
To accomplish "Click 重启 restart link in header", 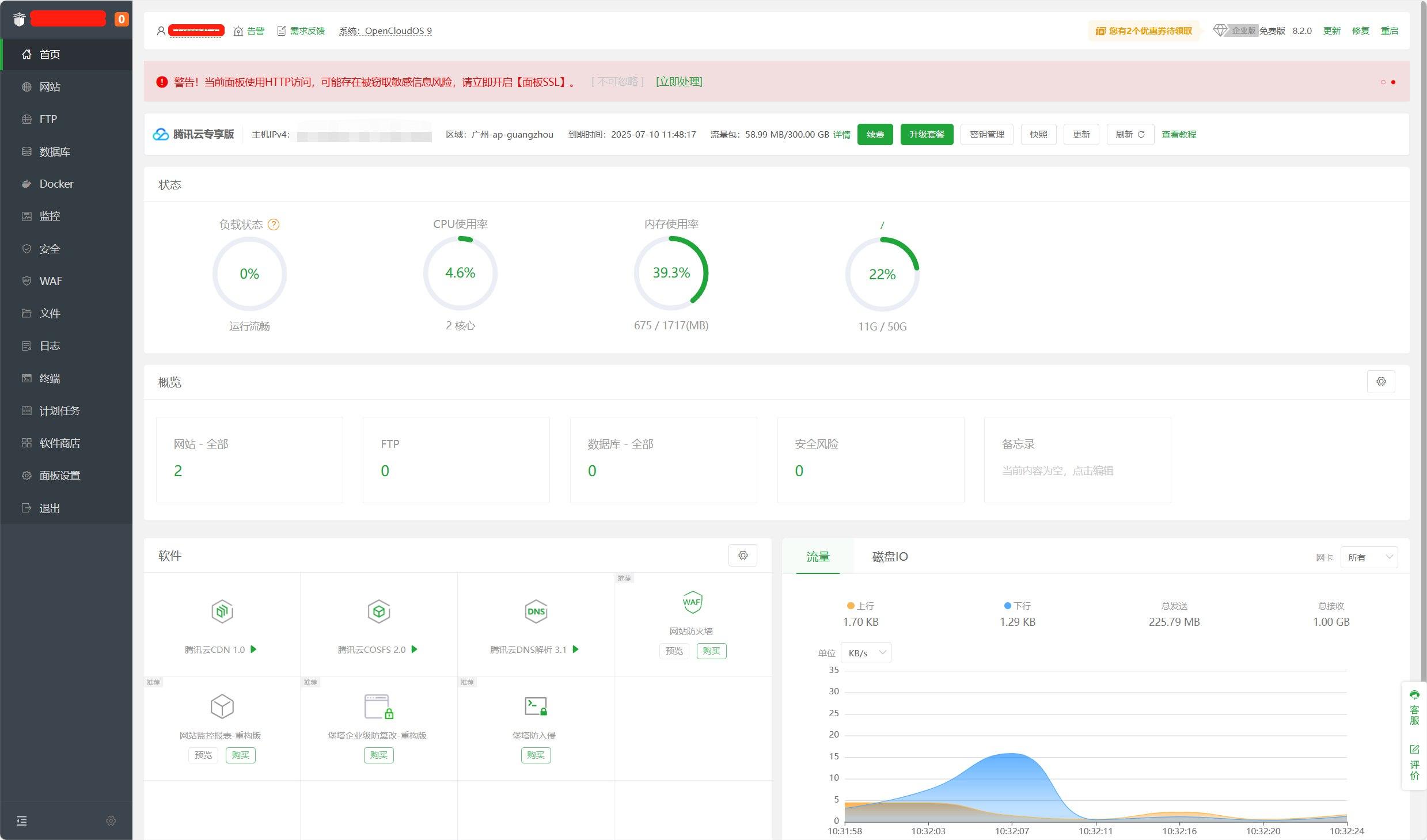I will tap(1389, 31).
